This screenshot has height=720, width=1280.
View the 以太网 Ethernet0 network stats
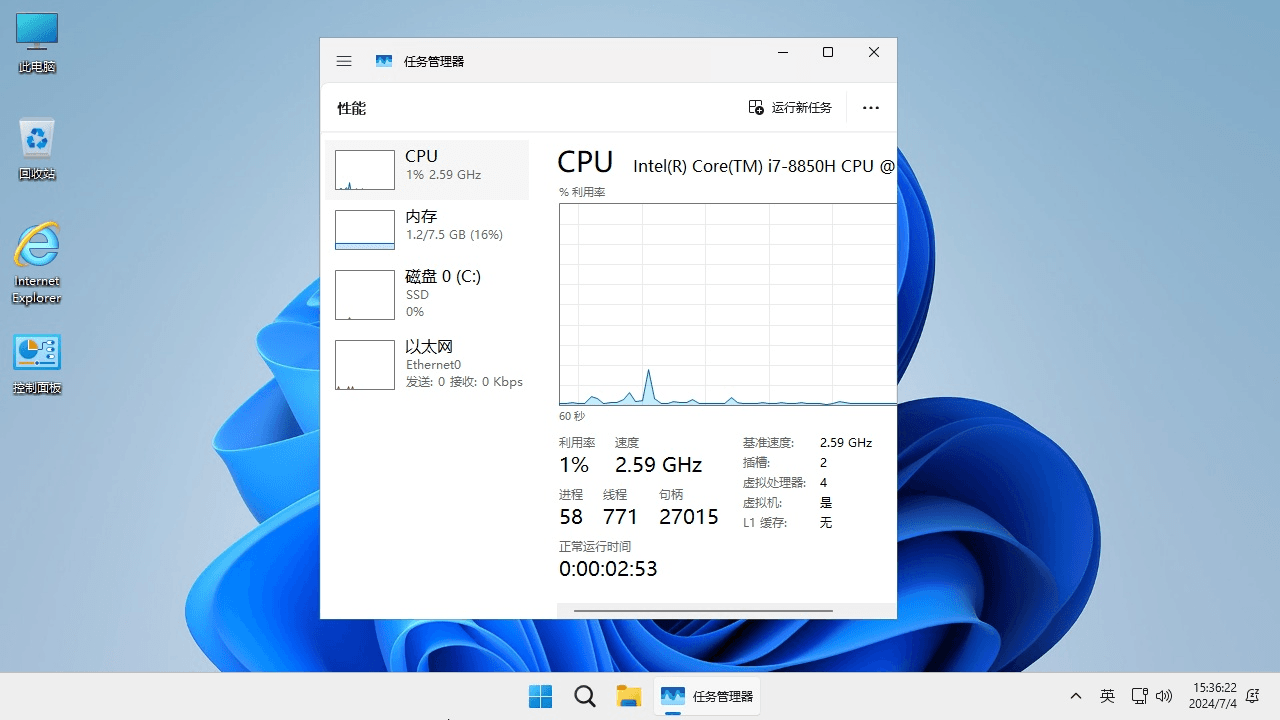pyautogui.click(x=428, y=364)
